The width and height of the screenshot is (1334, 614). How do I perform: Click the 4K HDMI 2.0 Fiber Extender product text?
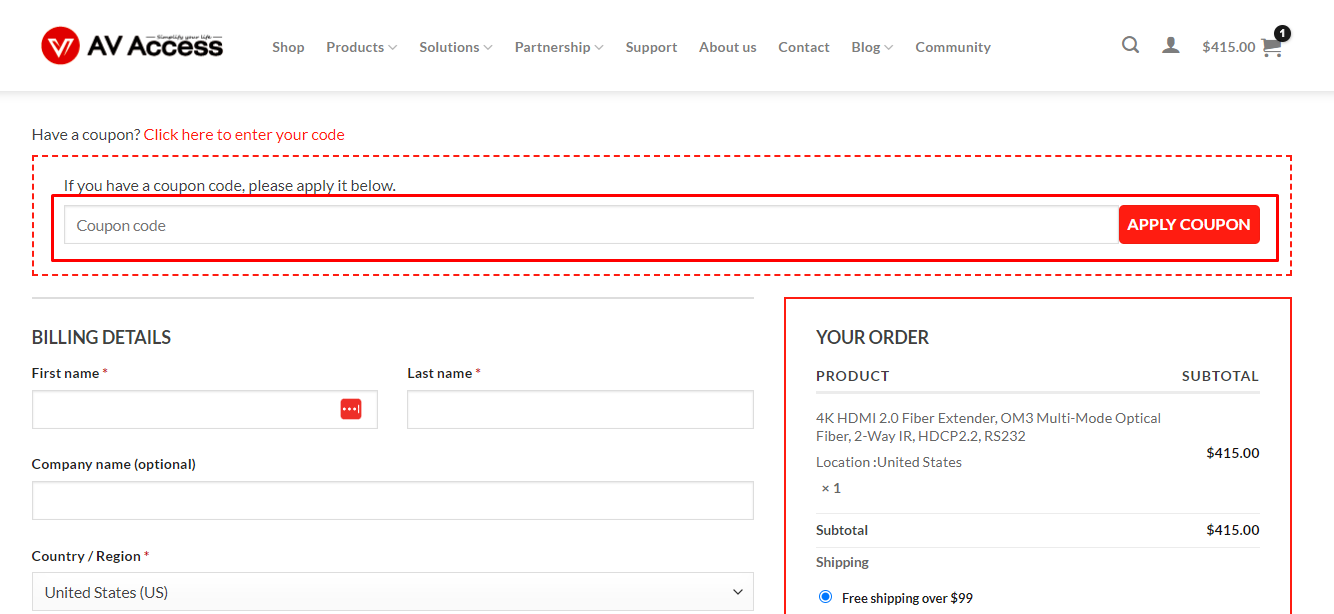pyautogui.click(x=988, y=427)
